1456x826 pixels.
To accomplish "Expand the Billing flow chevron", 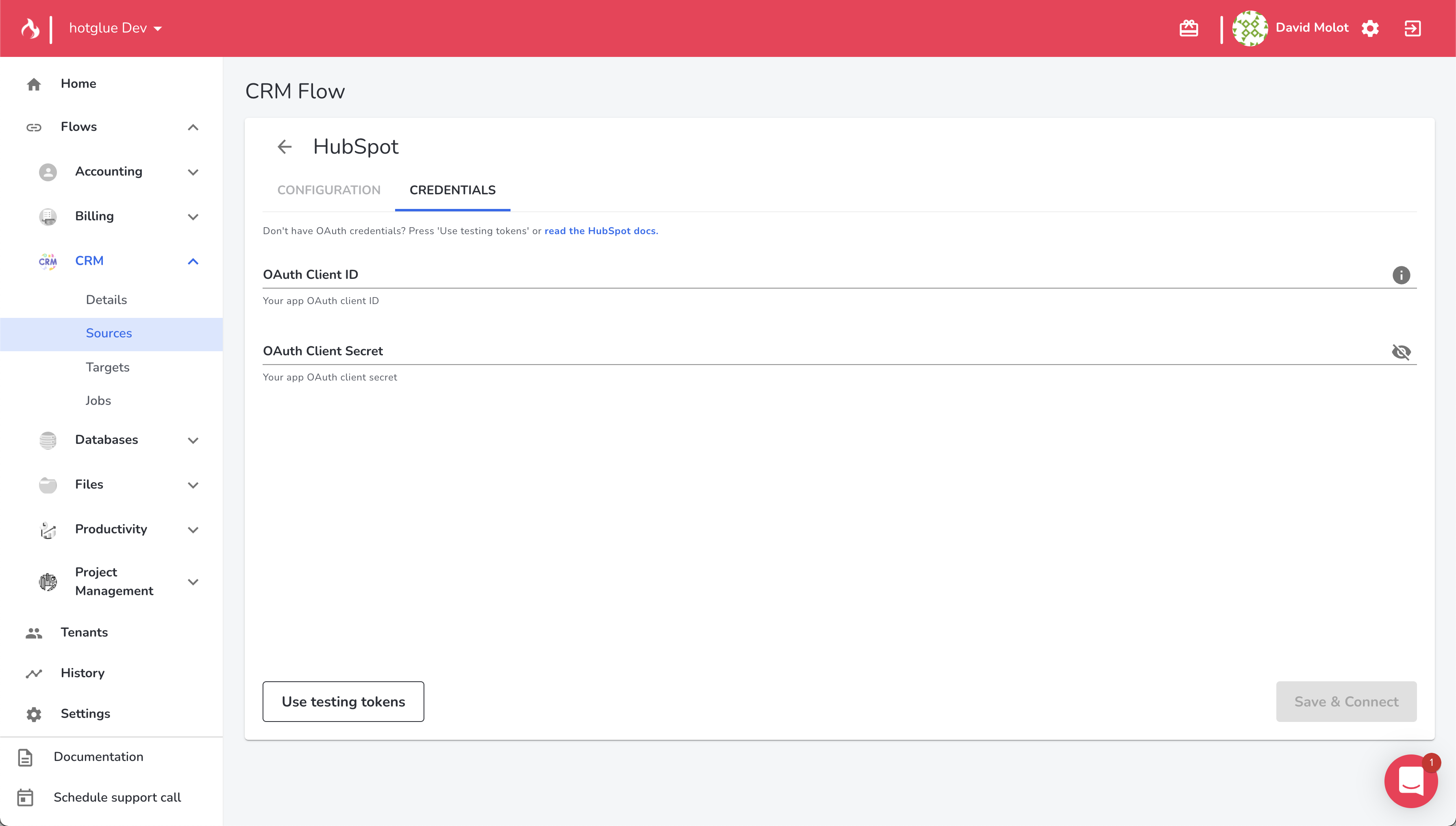I will coord(193,217).
